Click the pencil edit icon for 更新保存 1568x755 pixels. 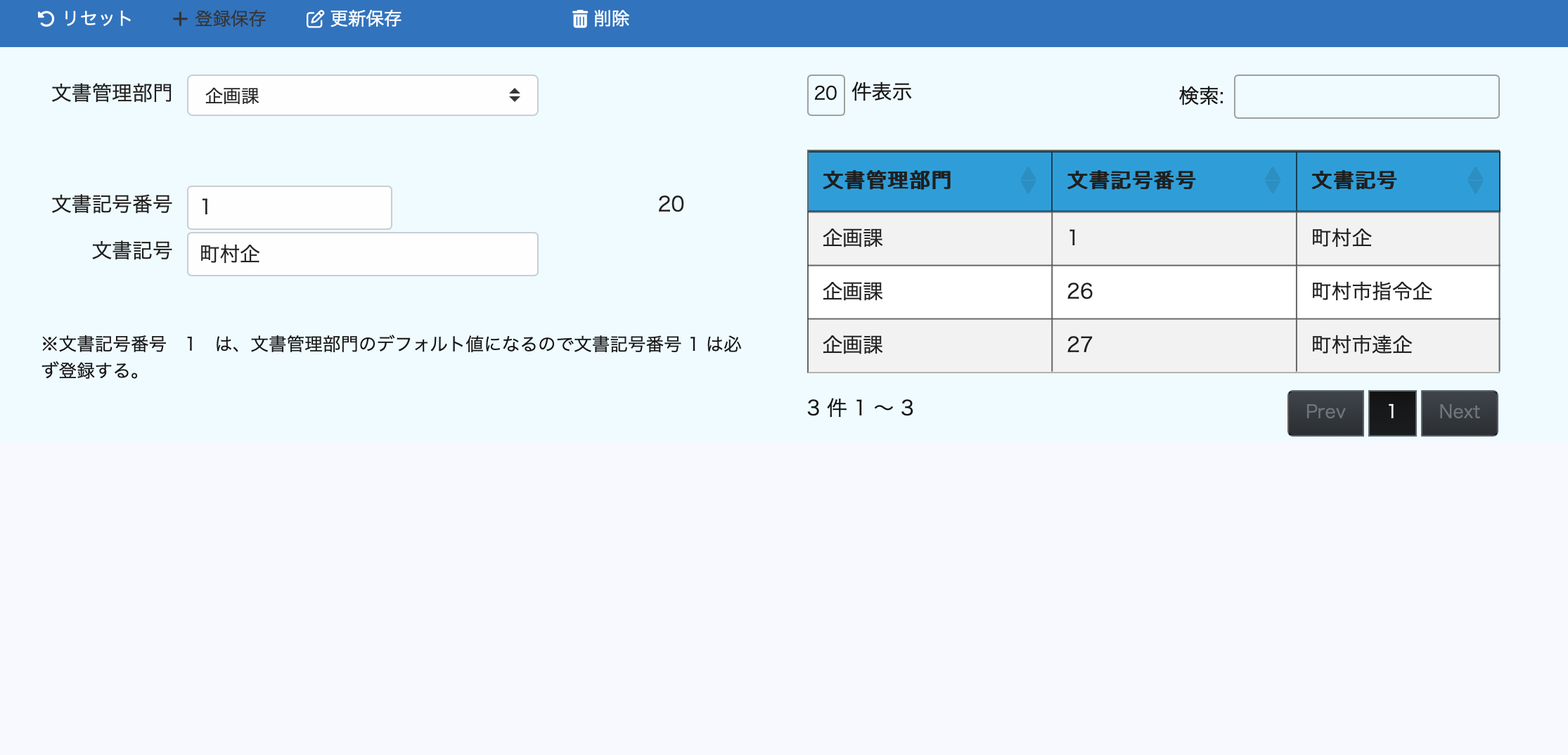pos(314,19)
